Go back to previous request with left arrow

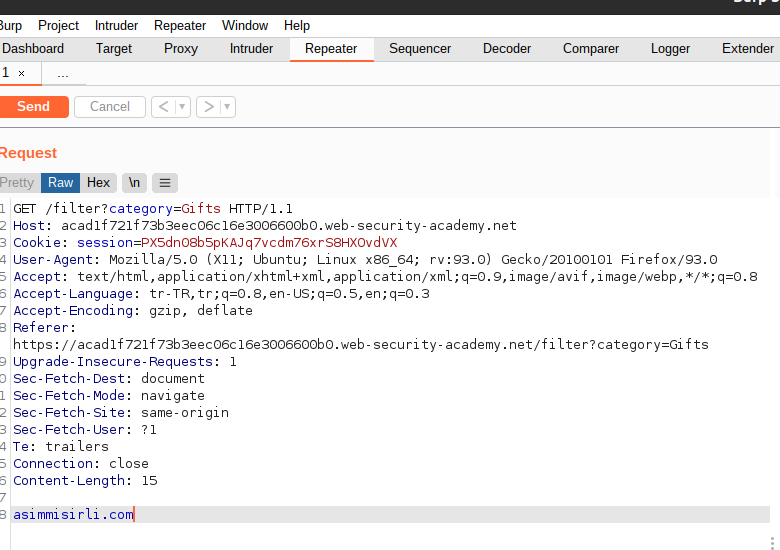pos(163,107)
